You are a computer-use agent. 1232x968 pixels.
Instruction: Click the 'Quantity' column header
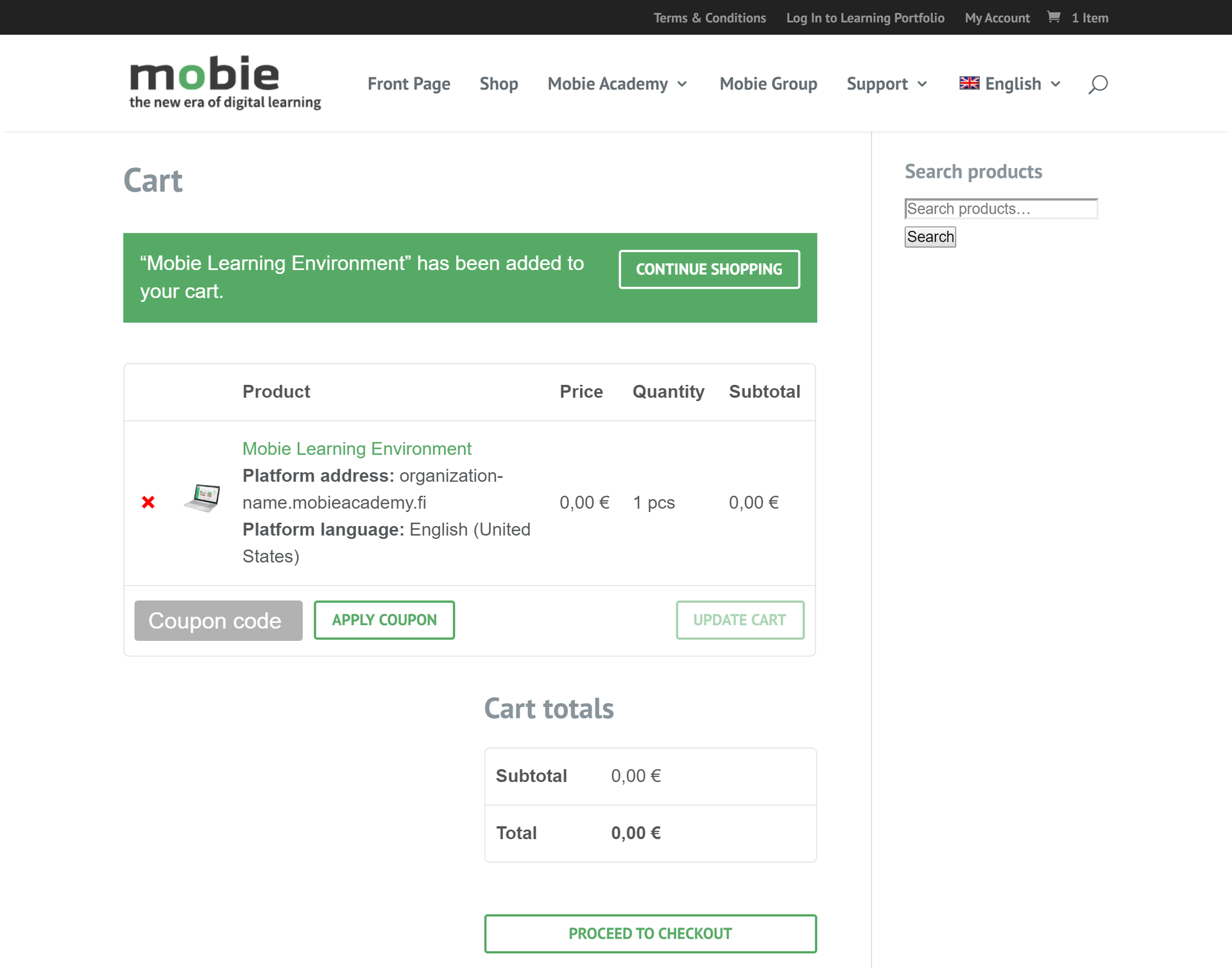coord(669,392)
